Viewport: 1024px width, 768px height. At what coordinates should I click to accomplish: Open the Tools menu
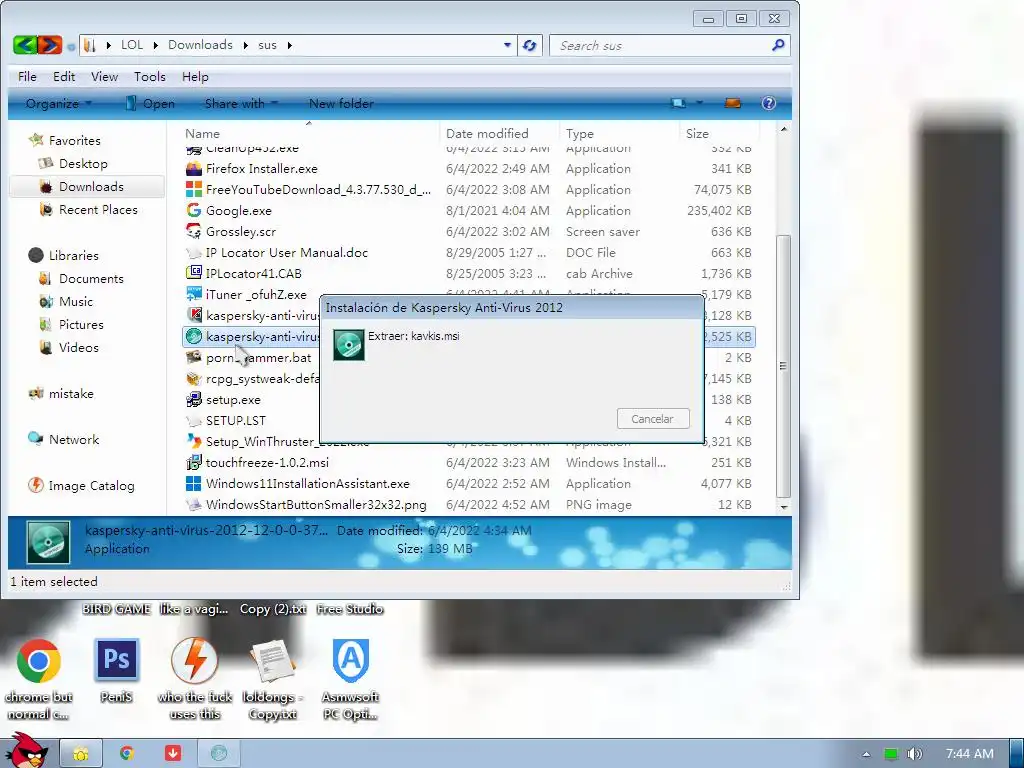click(150, 76)
